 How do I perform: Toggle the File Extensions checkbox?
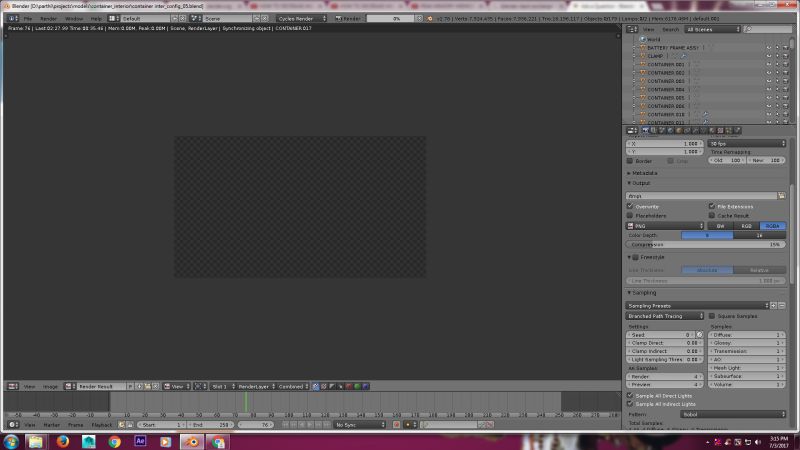click(x=712, y=206)
